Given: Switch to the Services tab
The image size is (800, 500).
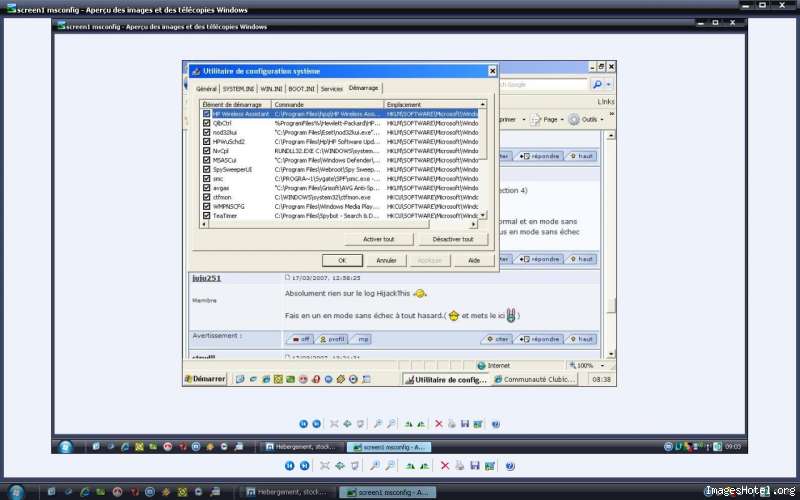Looking at the screenshot, I should pyautogui.click(x=332, y=89).
